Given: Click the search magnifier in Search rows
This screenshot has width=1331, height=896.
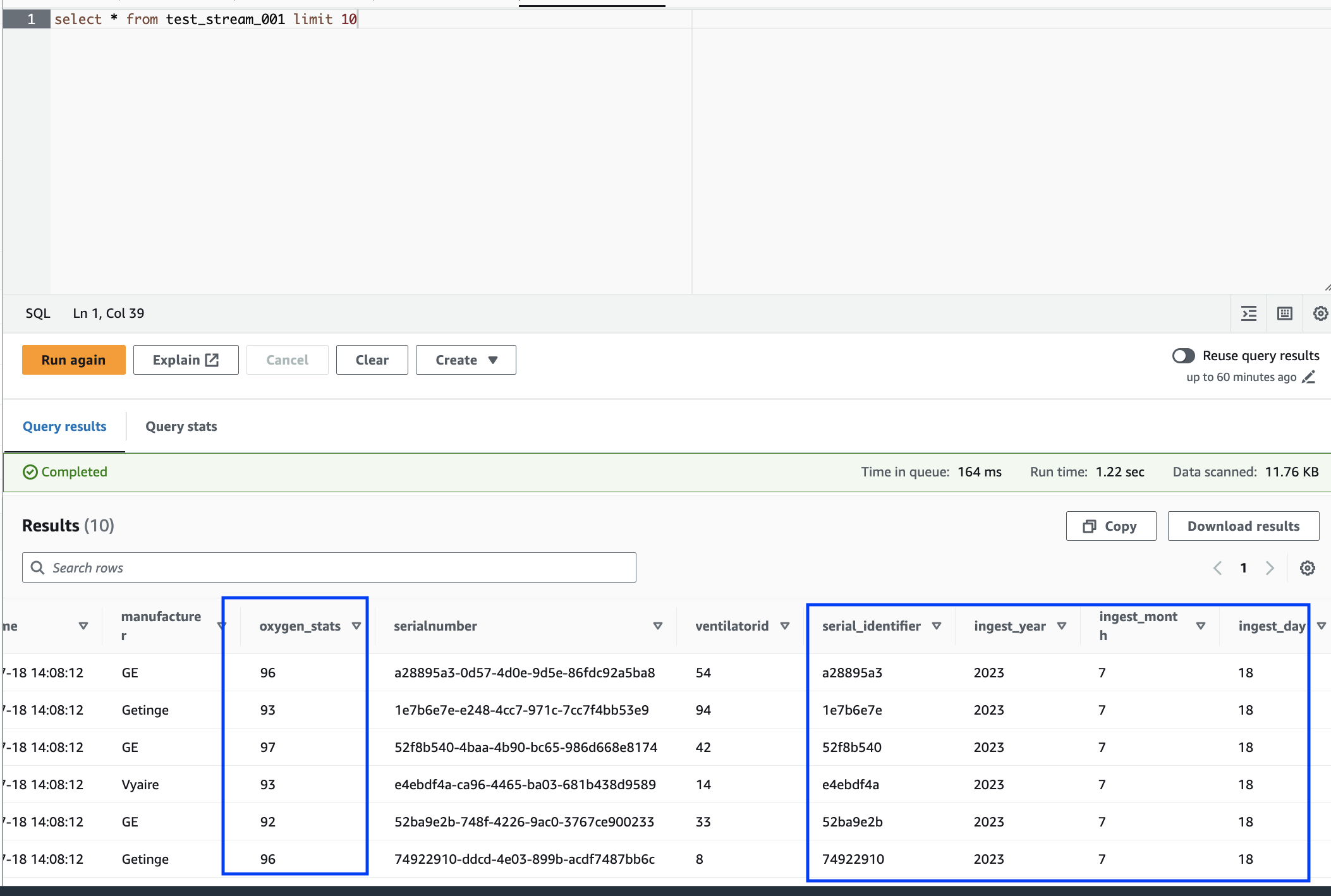Looking at the screenshot, I should [x=38, y=567].
